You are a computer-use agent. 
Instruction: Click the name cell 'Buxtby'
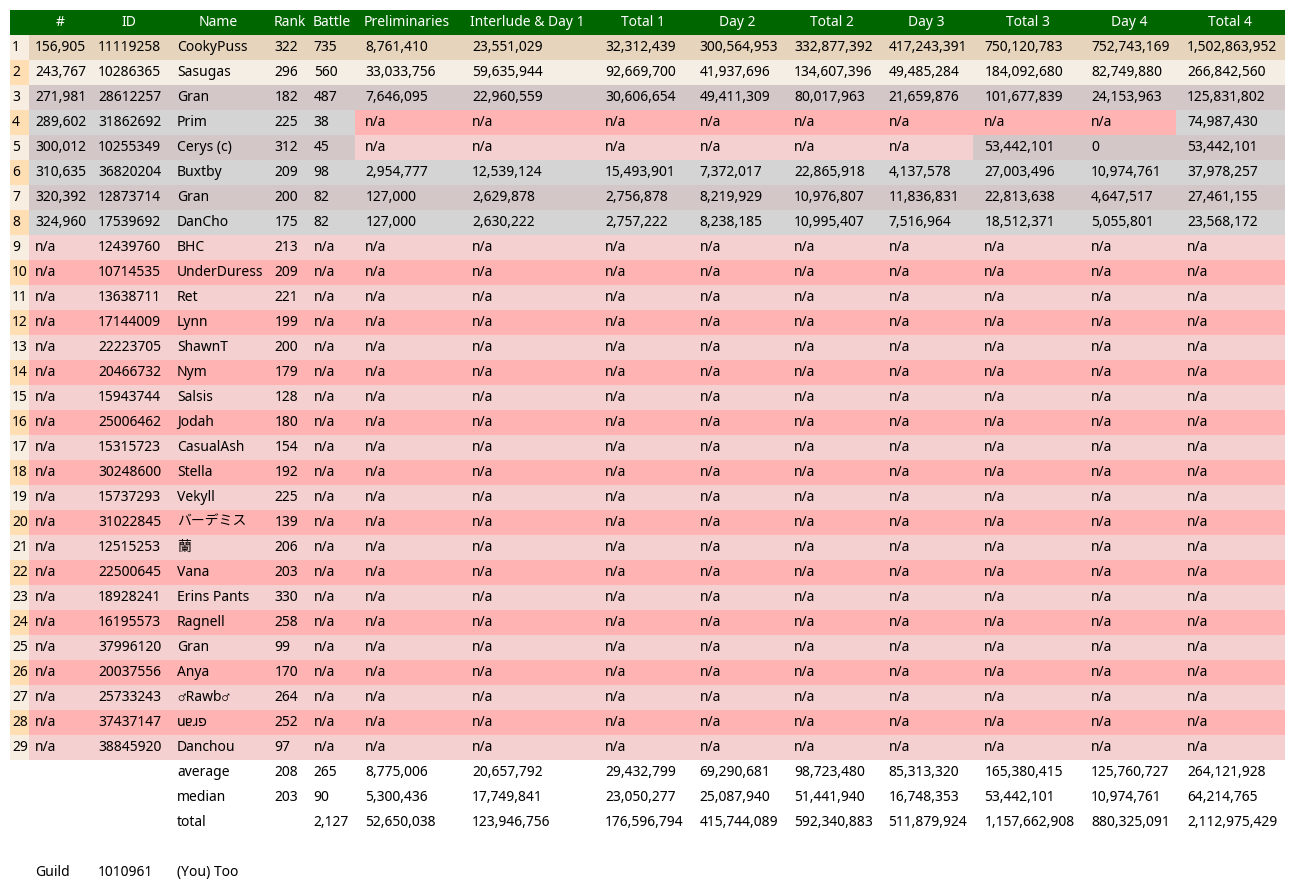pyautogui.click(x=199, y=171)
